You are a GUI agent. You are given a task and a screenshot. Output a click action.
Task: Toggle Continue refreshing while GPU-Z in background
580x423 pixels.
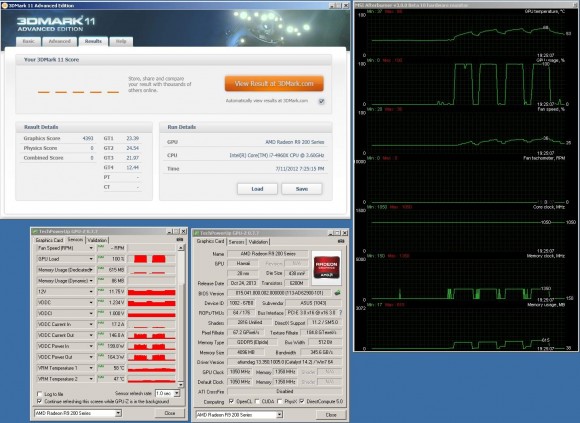pyautogui.click(x=40, y=401)
